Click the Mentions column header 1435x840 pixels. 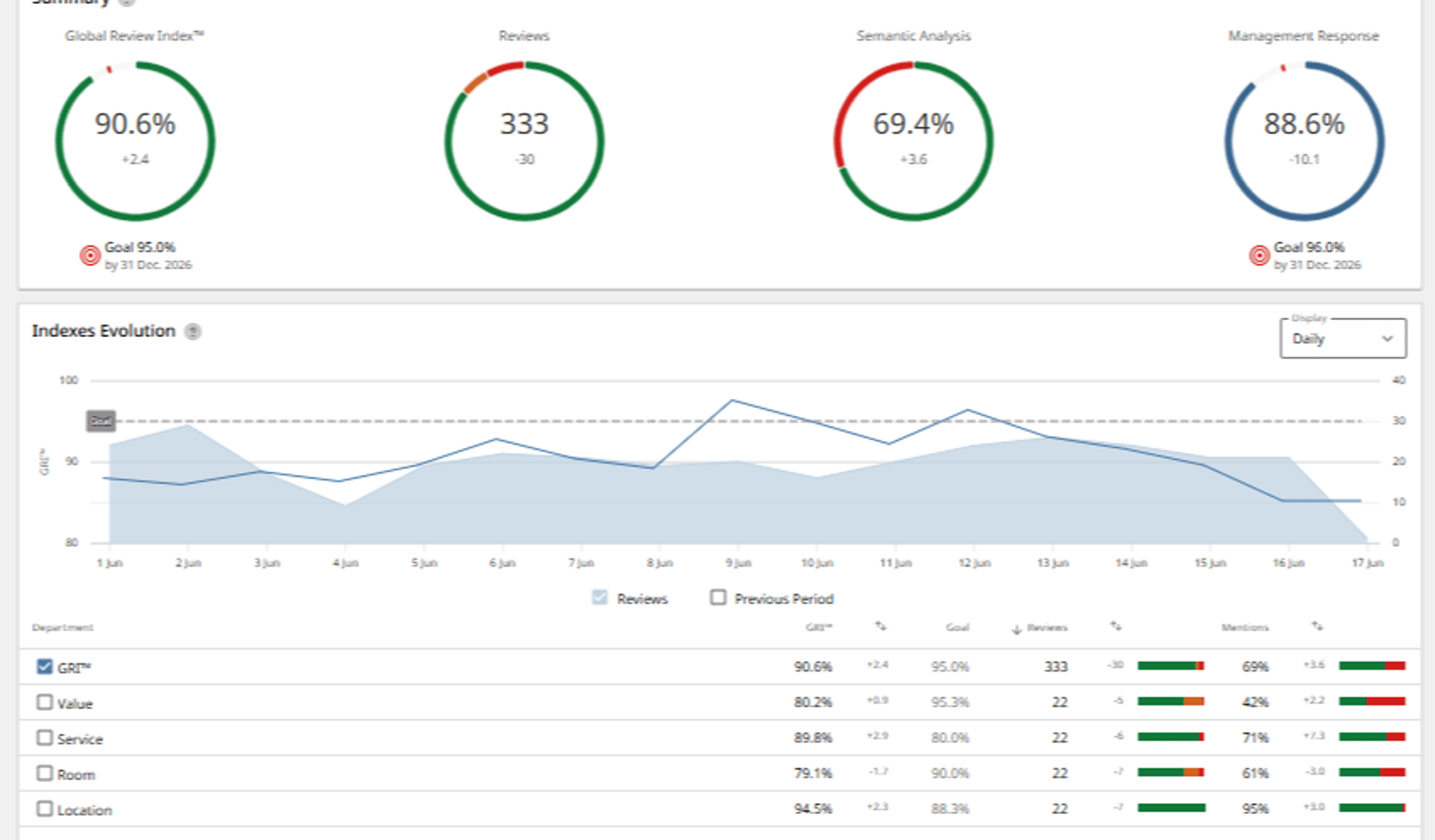[1245, 628]
